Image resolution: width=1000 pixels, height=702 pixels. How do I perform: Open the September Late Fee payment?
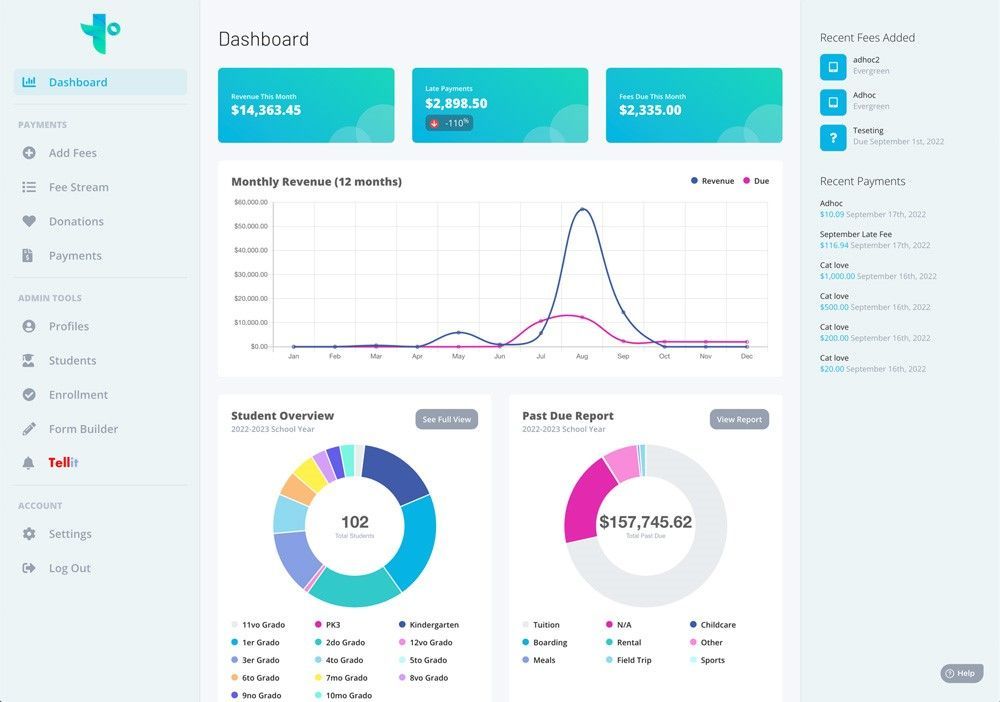point(875,240)
